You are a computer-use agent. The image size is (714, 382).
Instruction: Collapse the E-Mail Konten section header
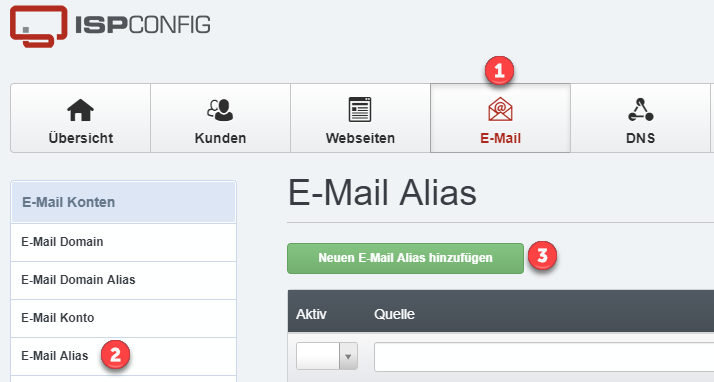(x=123, y=202)
